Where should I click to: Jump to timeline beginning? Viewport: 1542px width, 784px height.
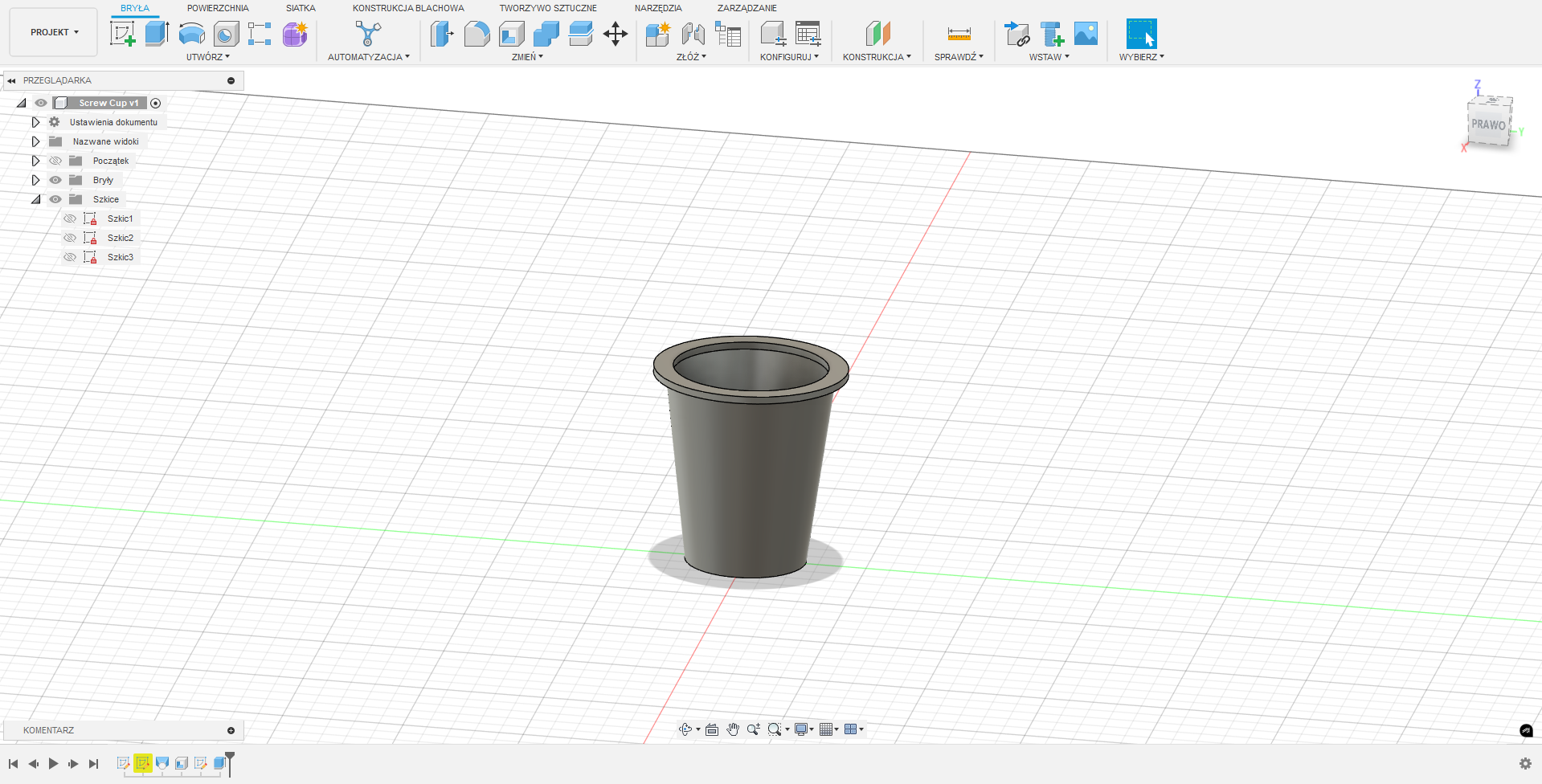[x=13, y=763]
